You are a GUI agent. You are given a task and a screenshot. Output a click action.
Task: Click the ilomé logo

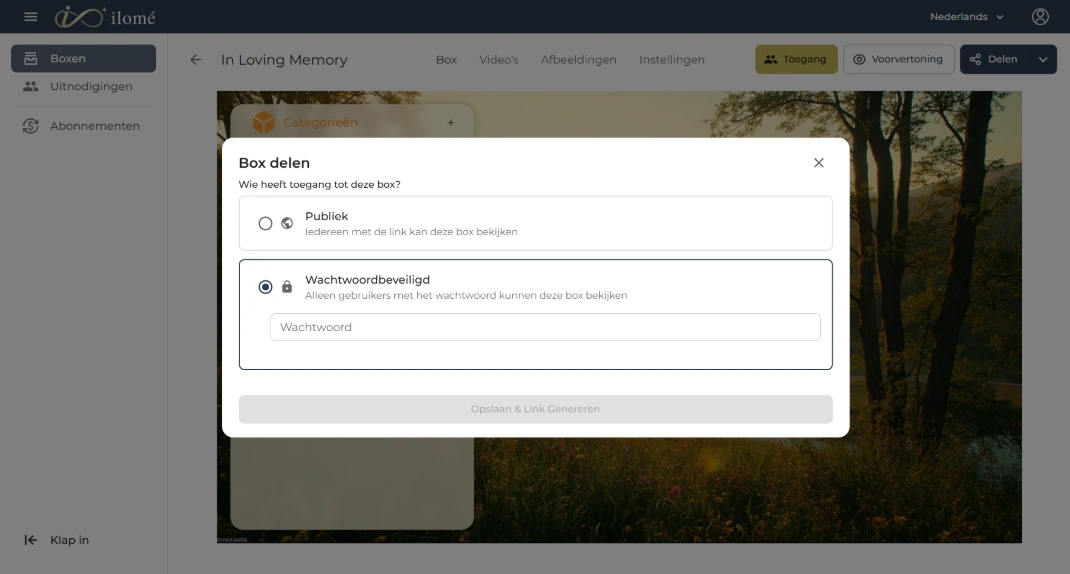click(106, 16)
